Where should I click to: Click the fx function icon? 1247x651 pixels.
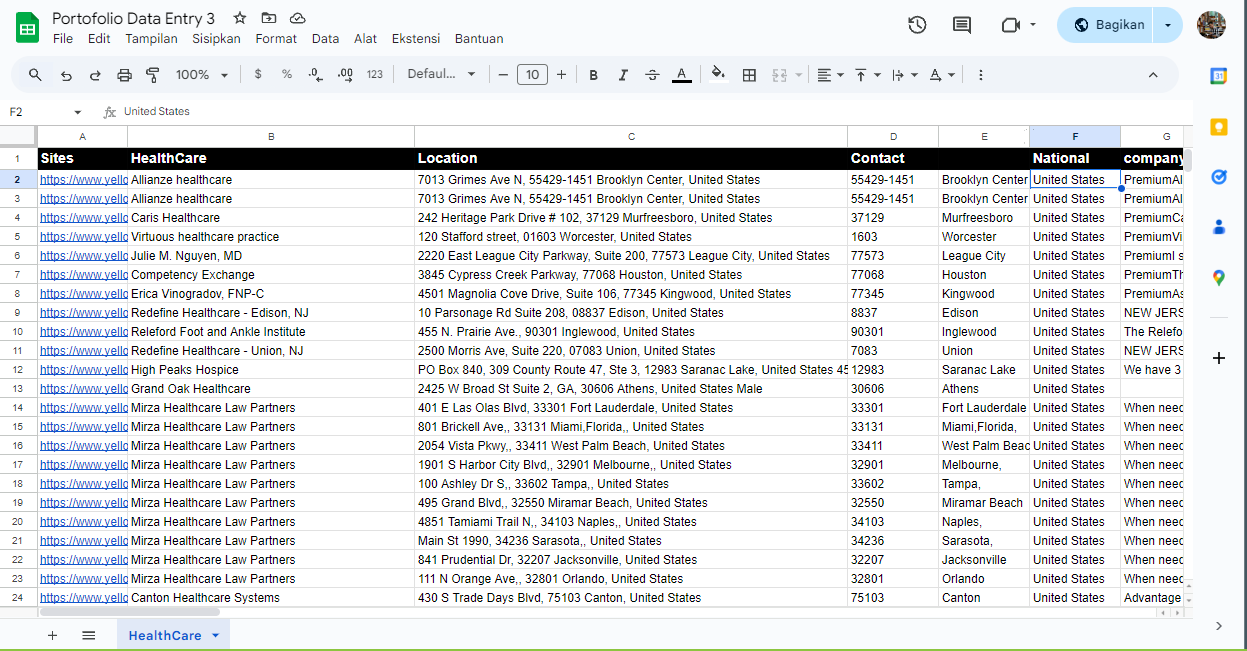point(110,112)
